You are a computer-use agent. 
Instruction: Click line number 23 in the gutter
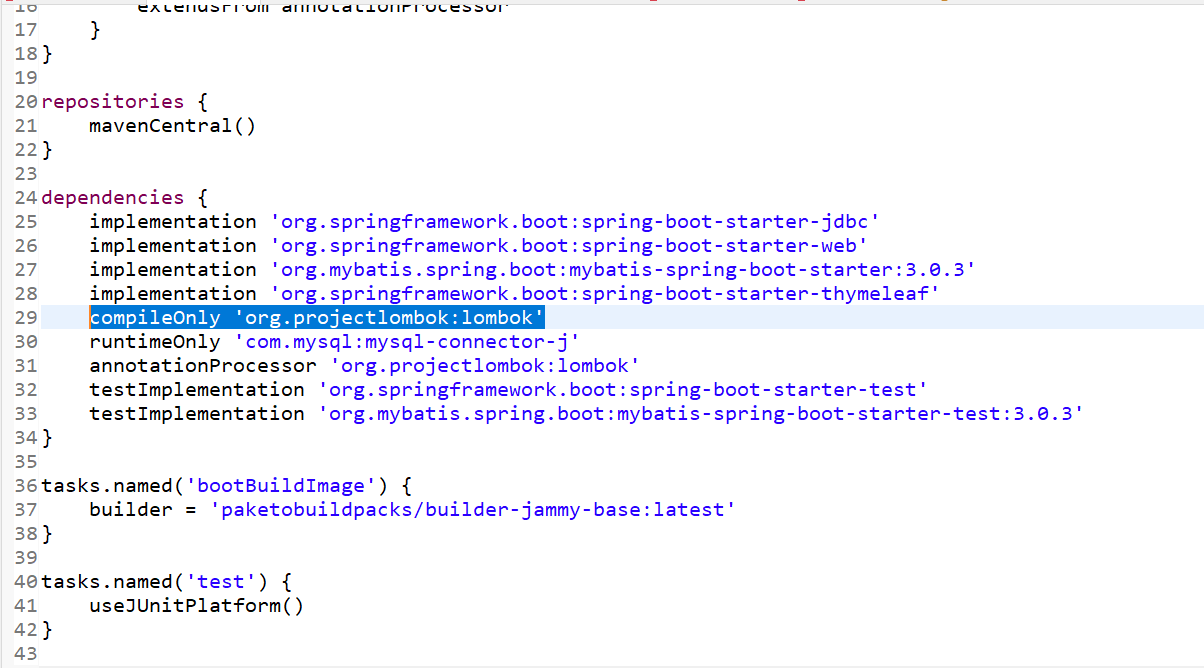pyautogui.click(x=26, y=174)
